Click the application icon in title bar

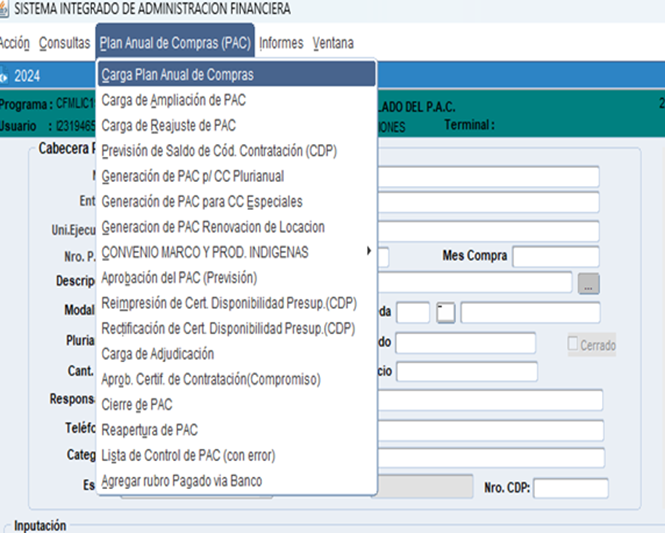point(5,10)
